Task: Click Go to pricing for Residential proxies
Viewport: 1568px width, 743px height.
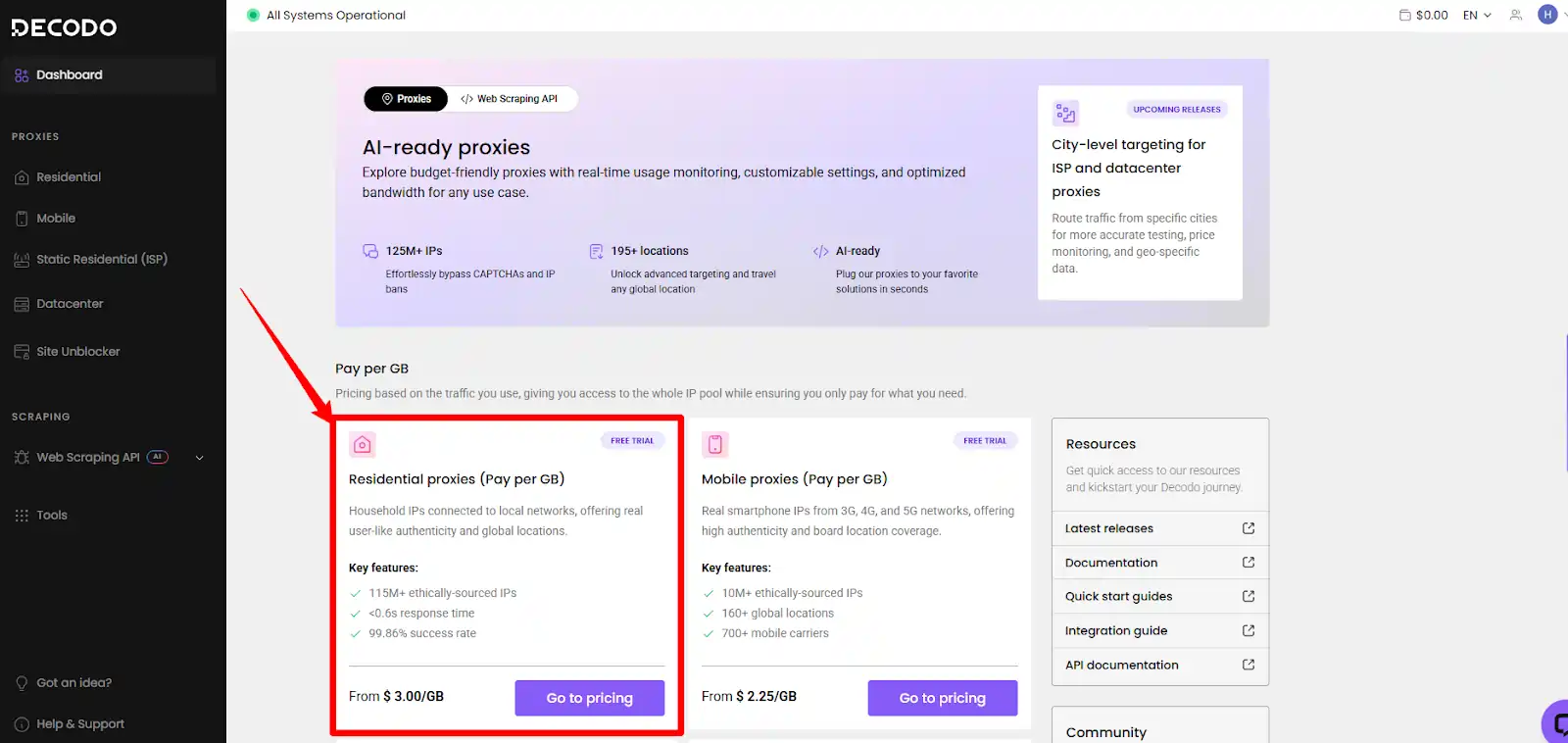Action: (x=589, y=697)
